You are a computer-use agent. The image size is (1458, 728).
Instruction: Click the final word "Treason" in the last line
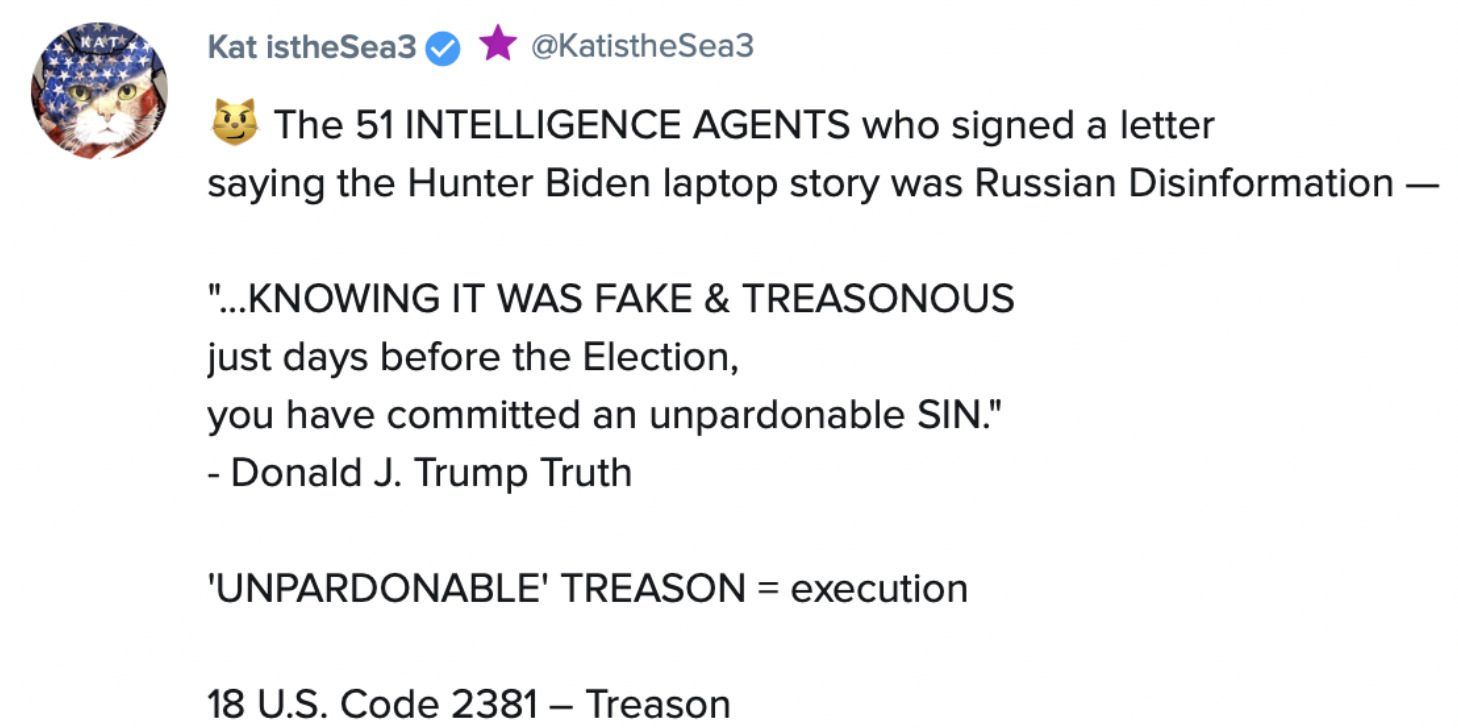(657, 704)
